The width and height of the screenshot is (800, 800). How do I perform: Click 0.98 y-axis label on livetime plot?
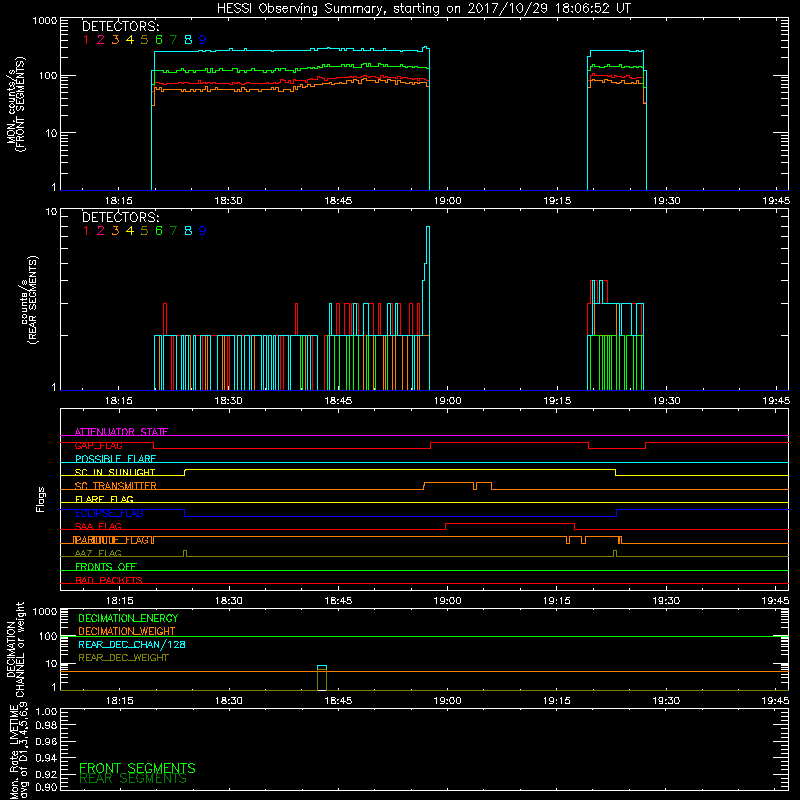[46, 726]
